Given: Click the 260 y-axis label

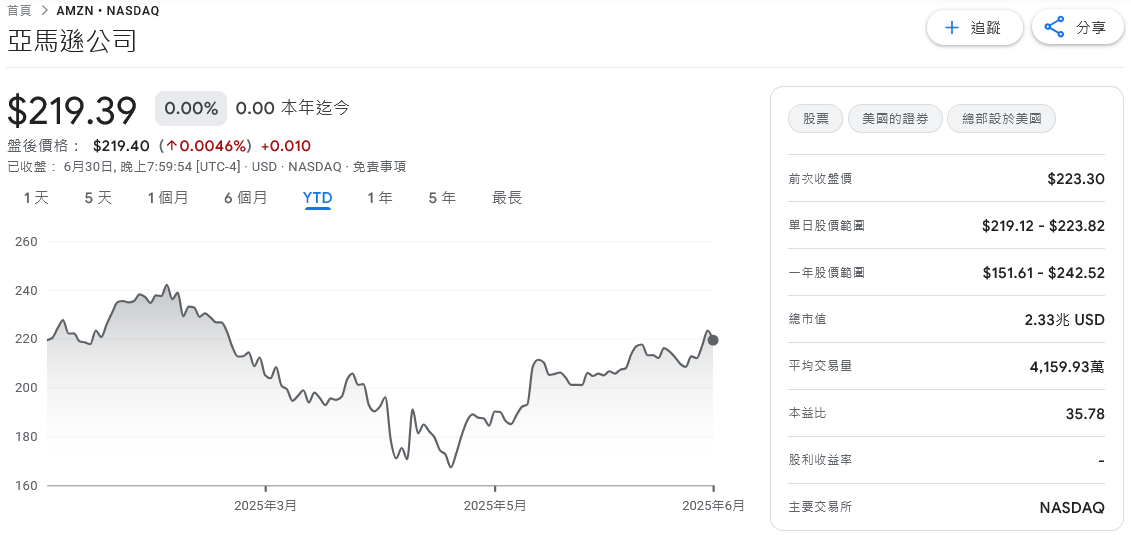Looking at the screenshot, I should tap(26, 242).
